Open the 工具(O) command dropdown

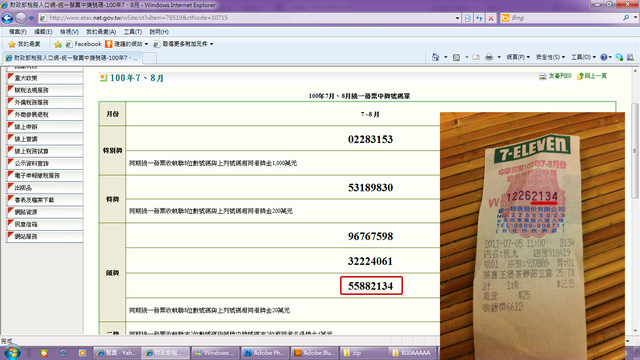point(583,57)
